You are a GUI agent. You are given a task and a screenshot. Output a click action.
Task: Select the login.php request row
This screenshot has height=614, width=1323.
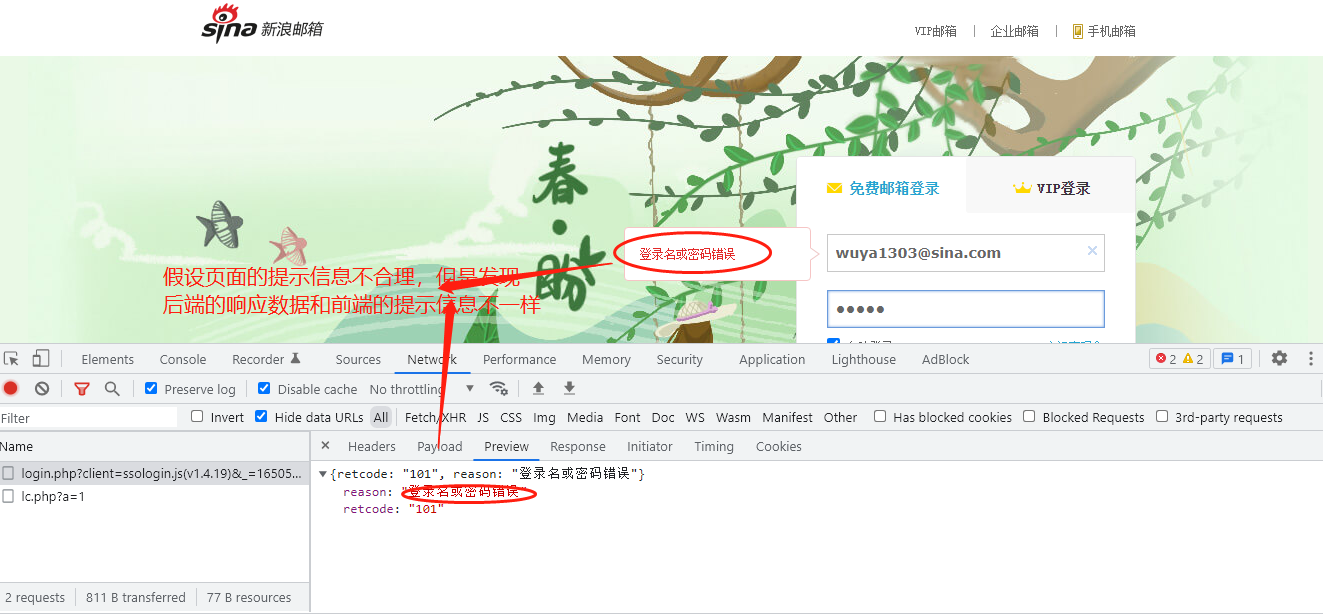[x=154, y=473]
